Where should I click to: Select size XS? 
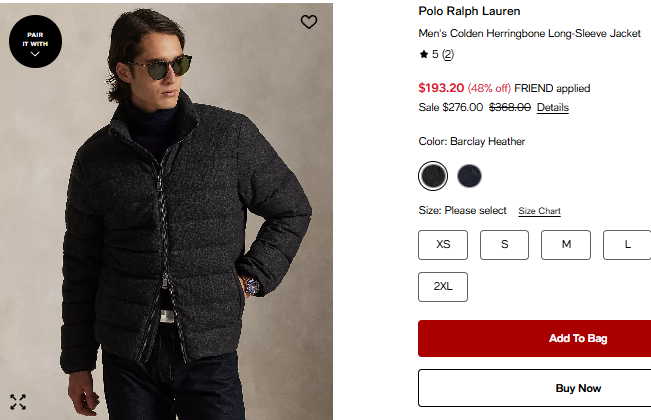point(443,245)
